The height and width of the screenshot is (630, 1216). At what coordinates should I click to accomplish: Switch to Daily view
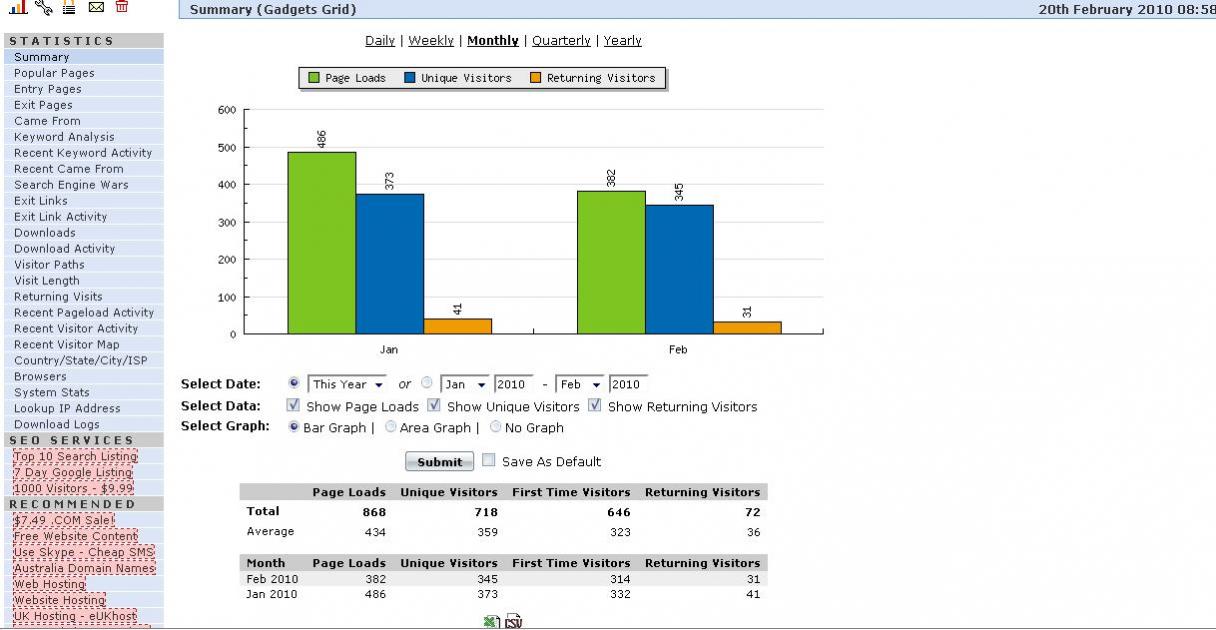380,41
